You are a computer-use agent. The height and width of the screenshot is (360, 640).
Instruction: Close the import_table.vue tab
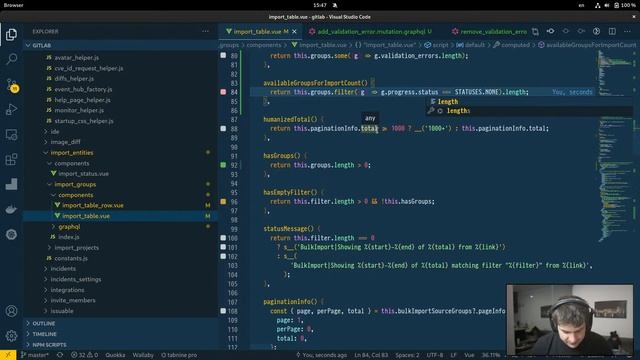click(x=294, y=31)
